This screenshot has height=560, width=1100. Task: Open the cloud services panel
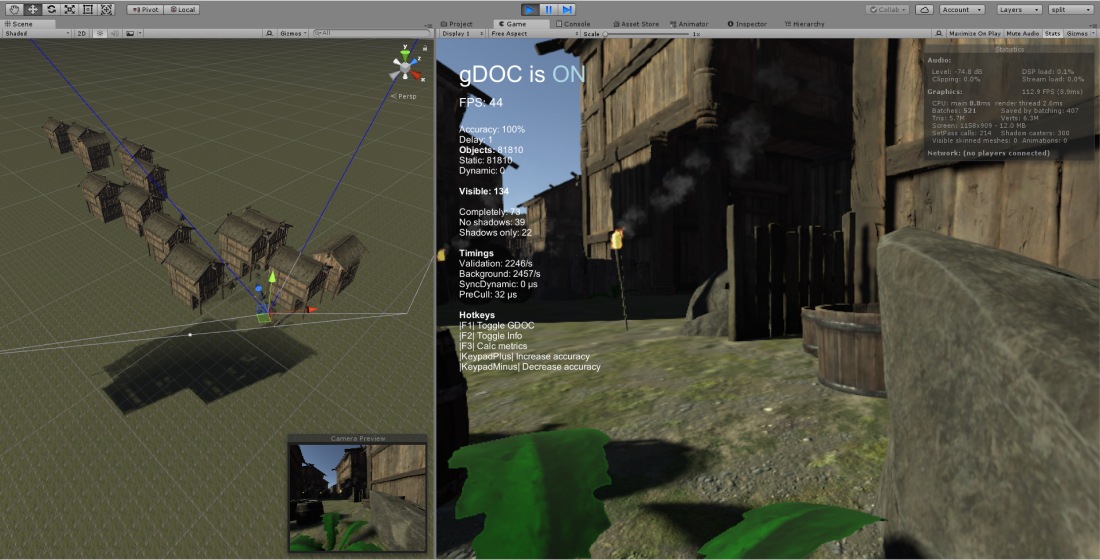924,9
